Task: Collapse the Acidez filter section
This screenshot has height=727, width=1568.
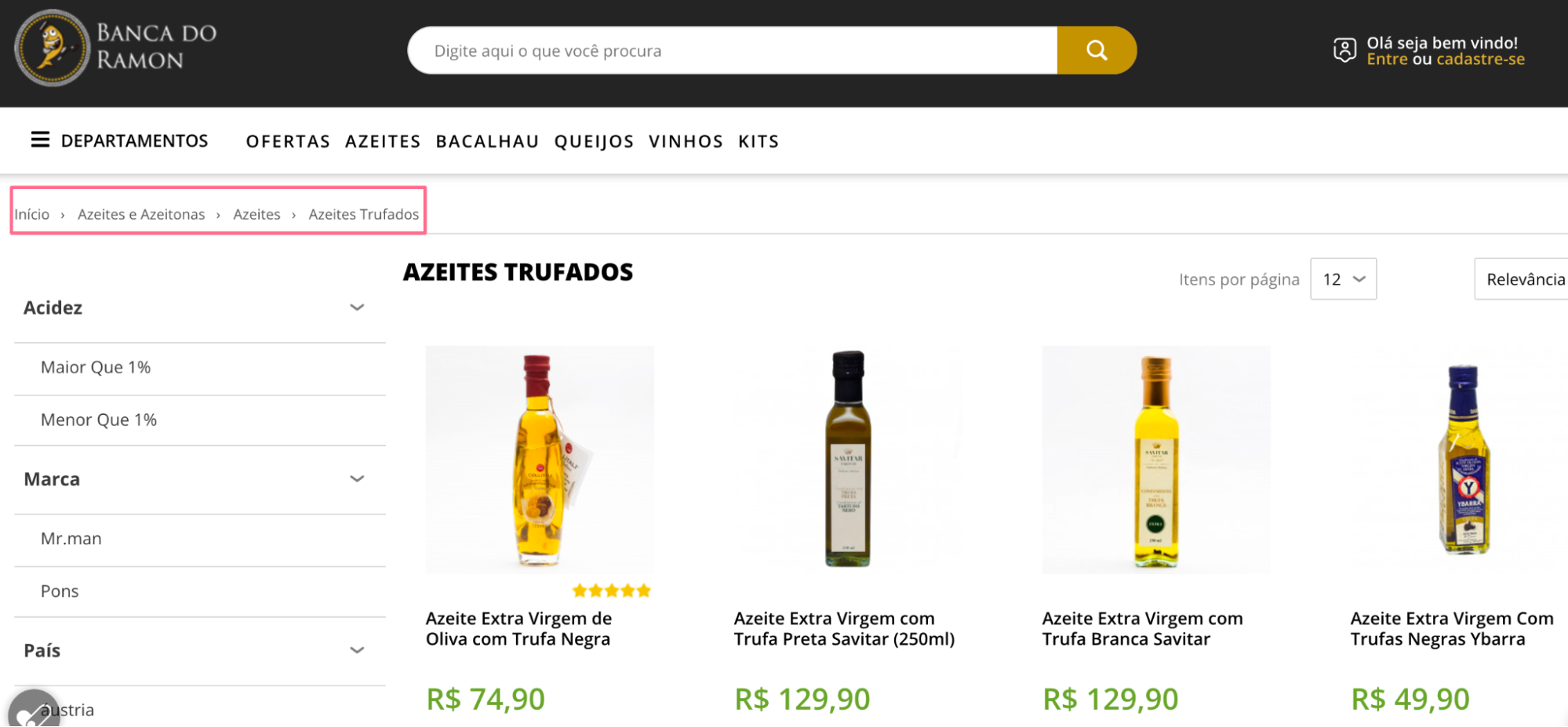Action: [357, 307]
